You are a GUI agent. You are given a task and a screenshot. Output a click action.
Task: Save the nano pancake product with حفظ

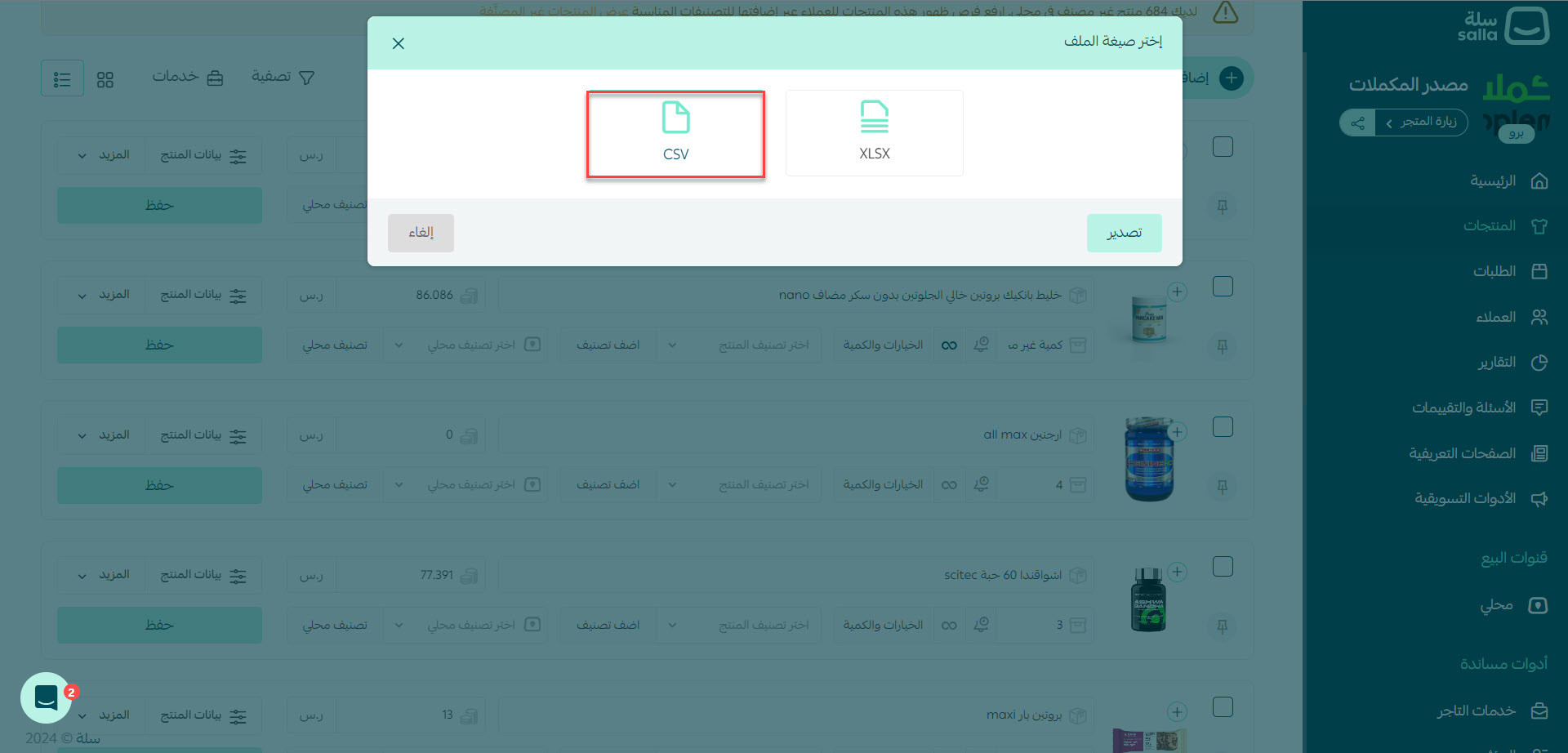[159, 345]
